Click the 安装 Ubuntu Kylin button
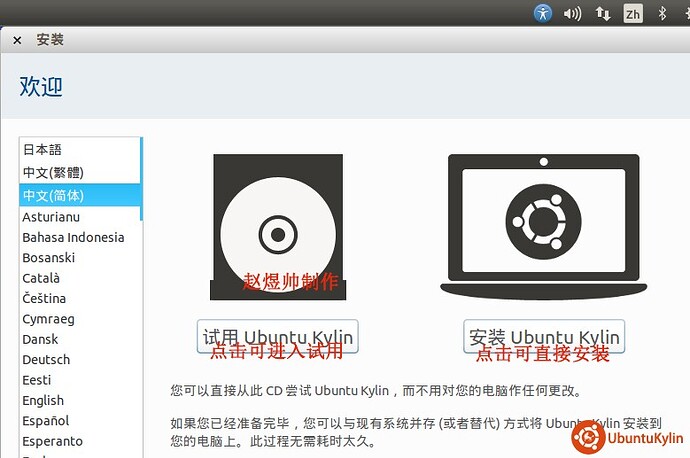The image size is (690, 458). point(544,337)
